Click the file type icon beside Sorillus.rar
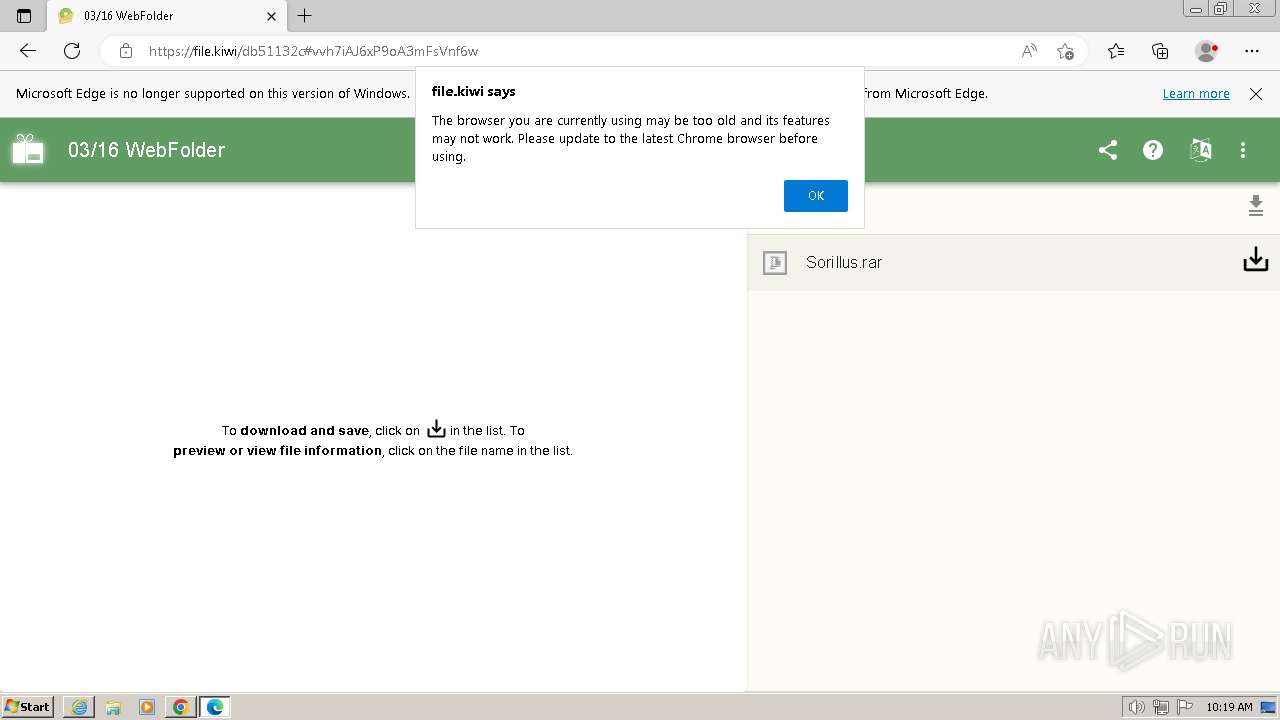This screenshot has height=720, width=1280. point(775,263)
